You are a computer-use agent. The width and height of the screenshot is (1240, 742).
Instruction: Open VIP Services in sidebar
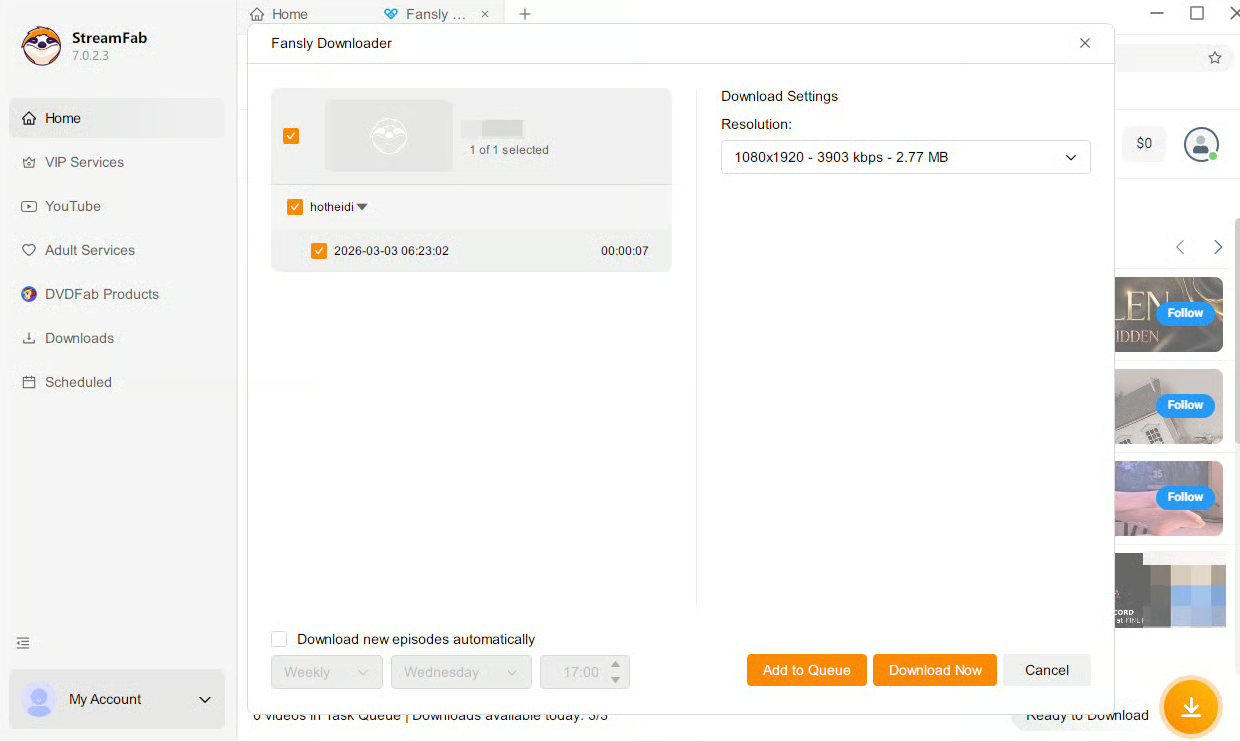click(x=117, y=162)
